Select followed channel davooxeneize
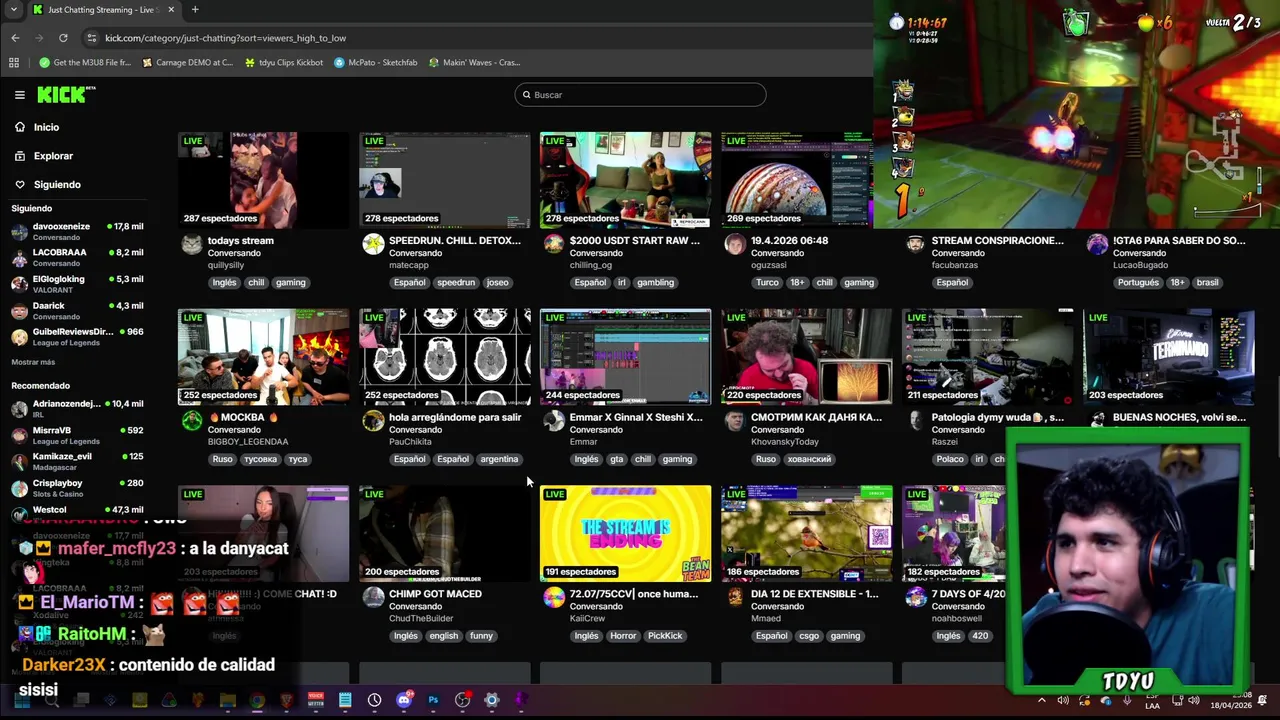The width and height of the screenshot is (1280, 720). pyautogui.click(x=78, y=231)
